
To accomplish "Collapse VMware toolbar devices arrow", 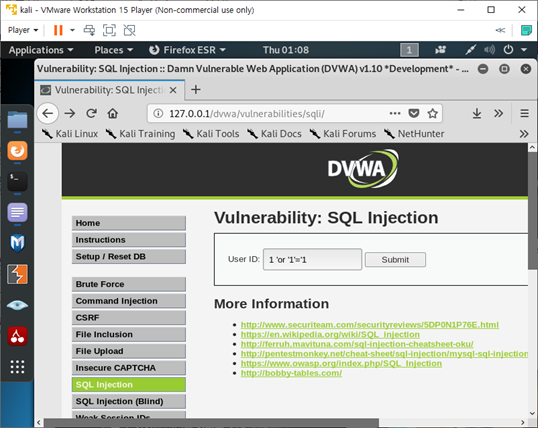I will tap(500, 30).
